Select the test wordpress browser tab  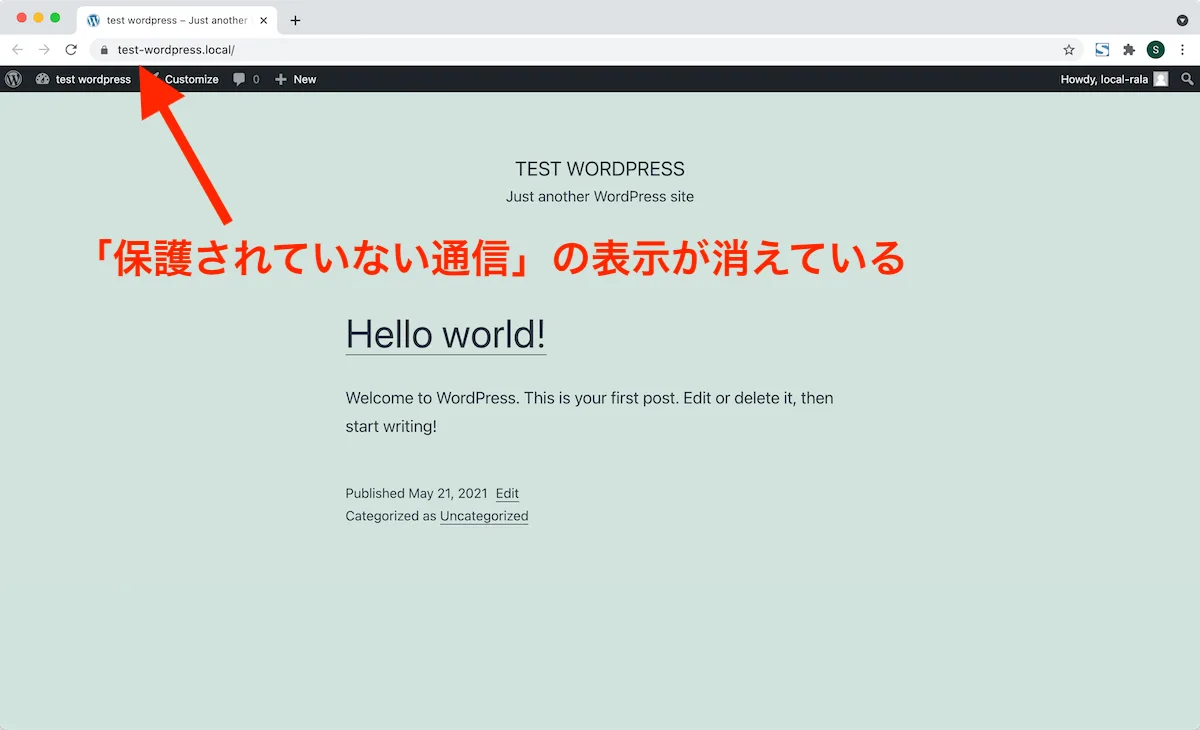coord(177,20)
